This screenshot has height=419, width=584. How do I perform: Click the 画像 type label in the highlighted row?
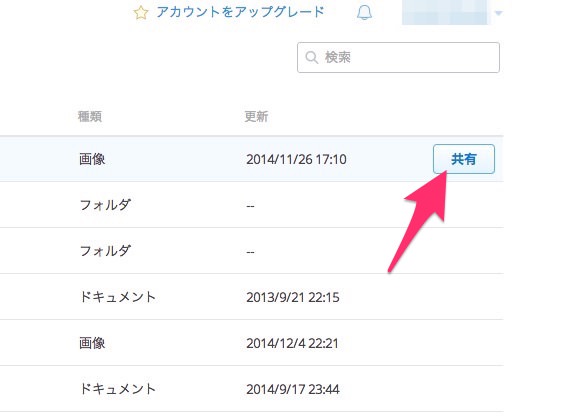click(92, 159)
